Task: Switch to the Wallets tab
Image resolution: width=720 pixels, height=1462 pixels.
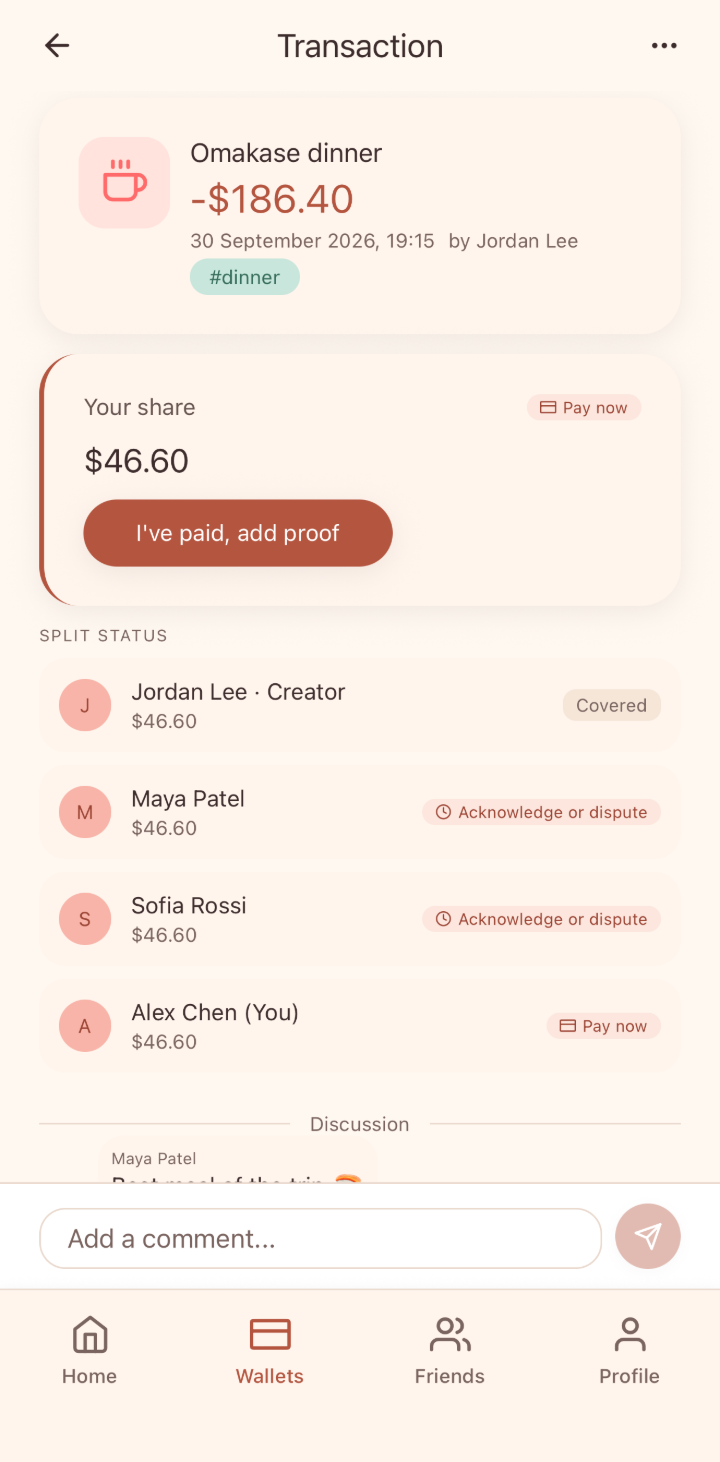Action: (x=270, y=1350)
